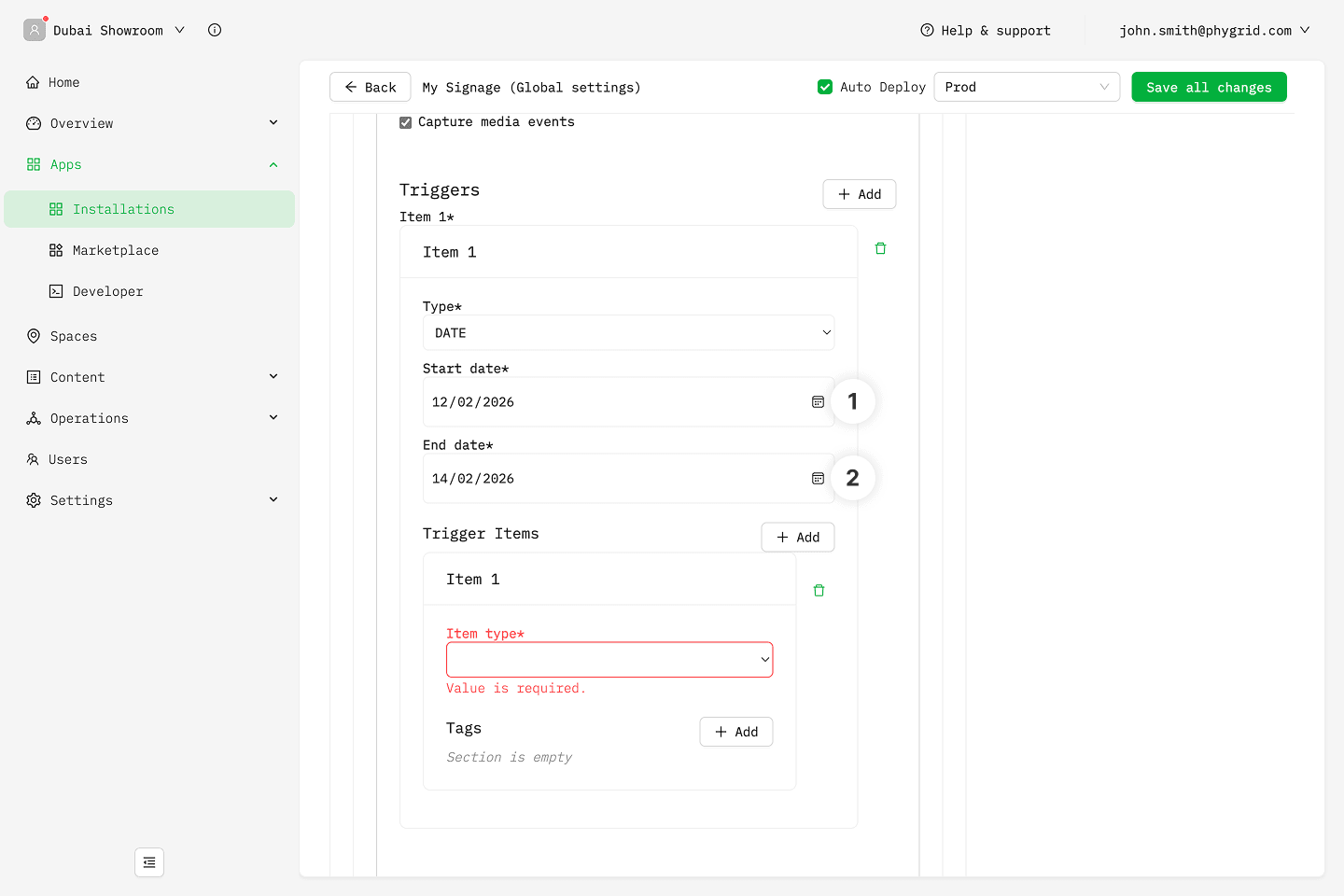Go to Marketplace in the sidebar

click(116, 250)
